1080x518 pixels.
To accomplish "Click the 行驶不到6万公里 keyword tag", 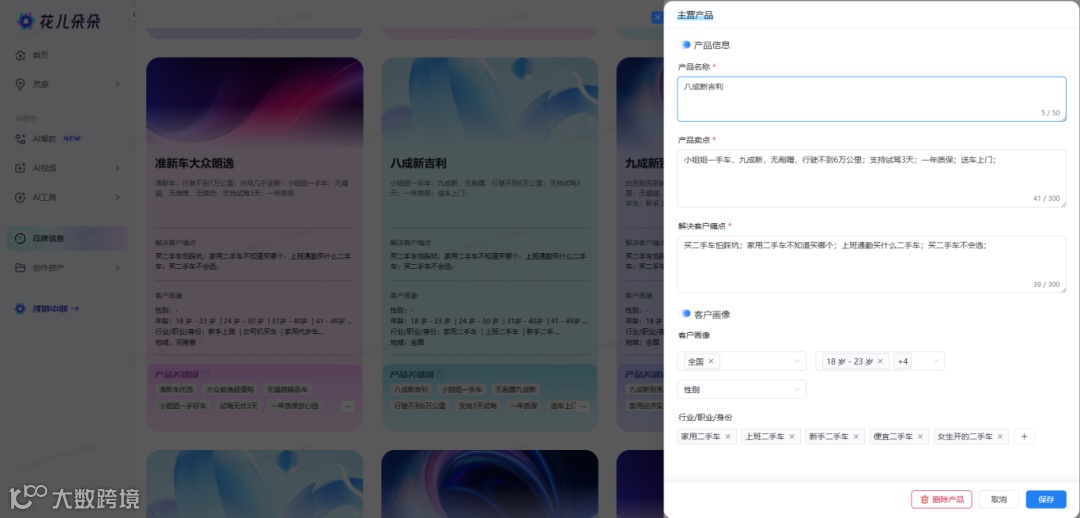I will tap(419, 406).
